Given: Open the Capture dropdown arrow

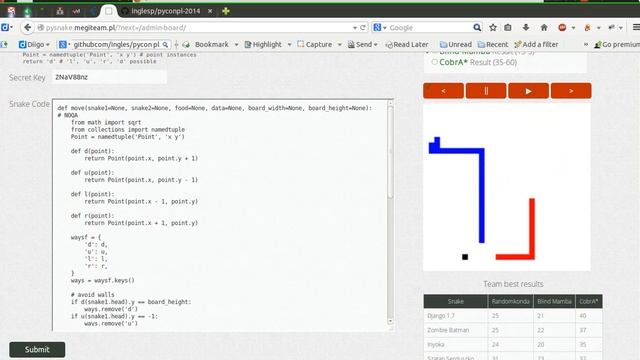Looking at the screenshot, I should (339, 44).
